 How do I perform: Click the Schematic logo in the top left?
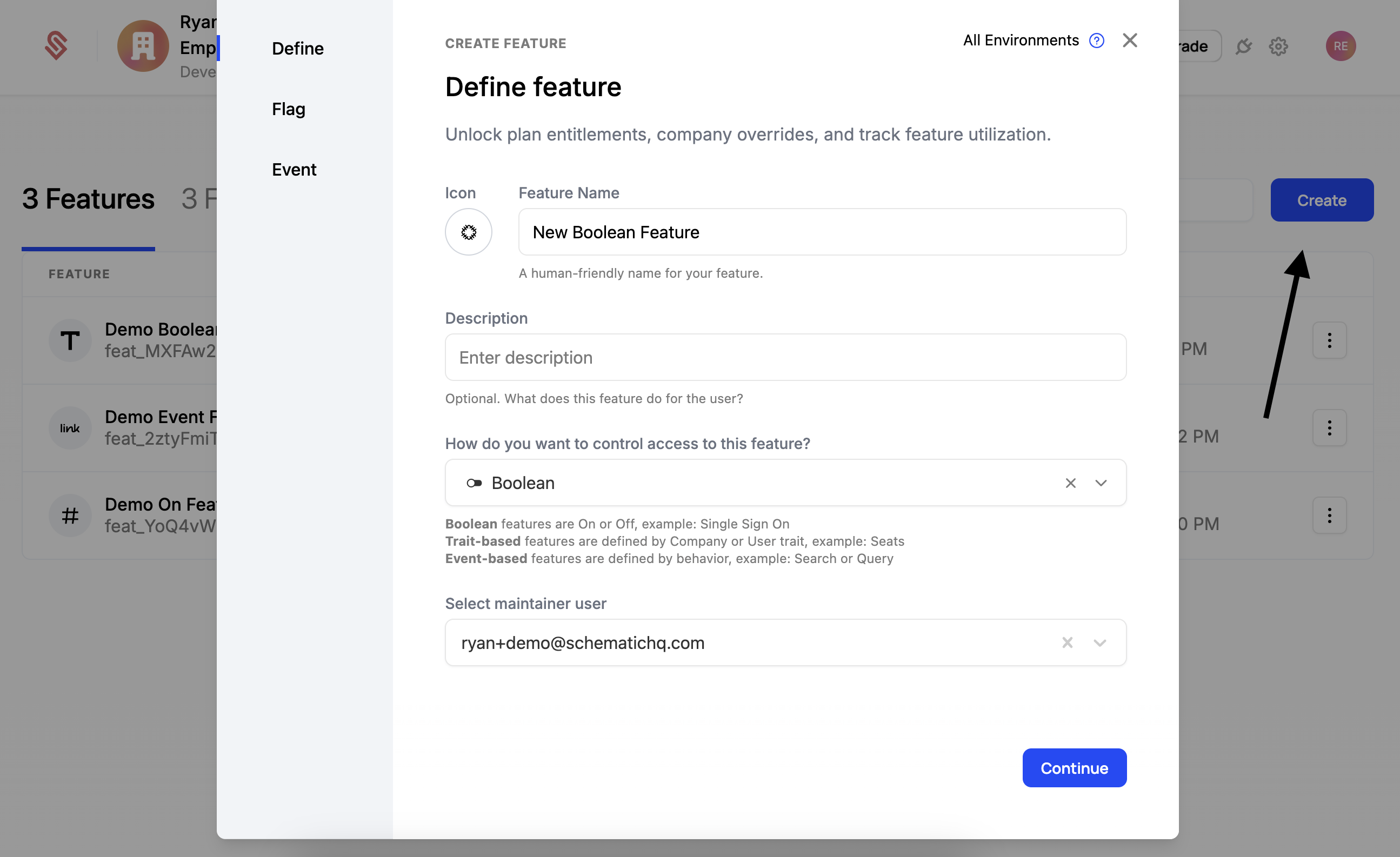[x=56, y=45]
